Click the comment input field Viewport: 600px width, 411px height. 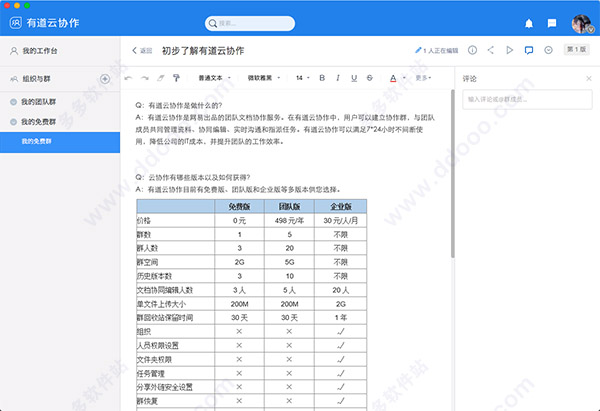(527, 99)
